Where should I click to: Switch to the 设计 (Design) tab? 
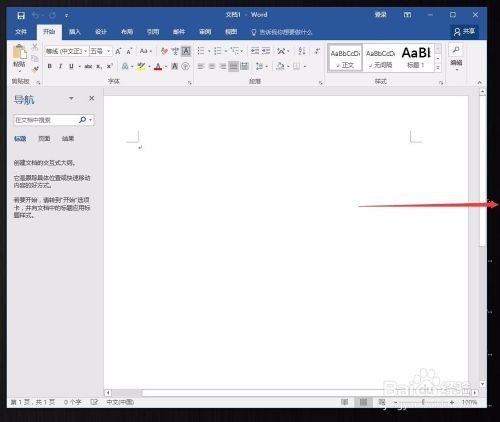[x=101, y=32]
